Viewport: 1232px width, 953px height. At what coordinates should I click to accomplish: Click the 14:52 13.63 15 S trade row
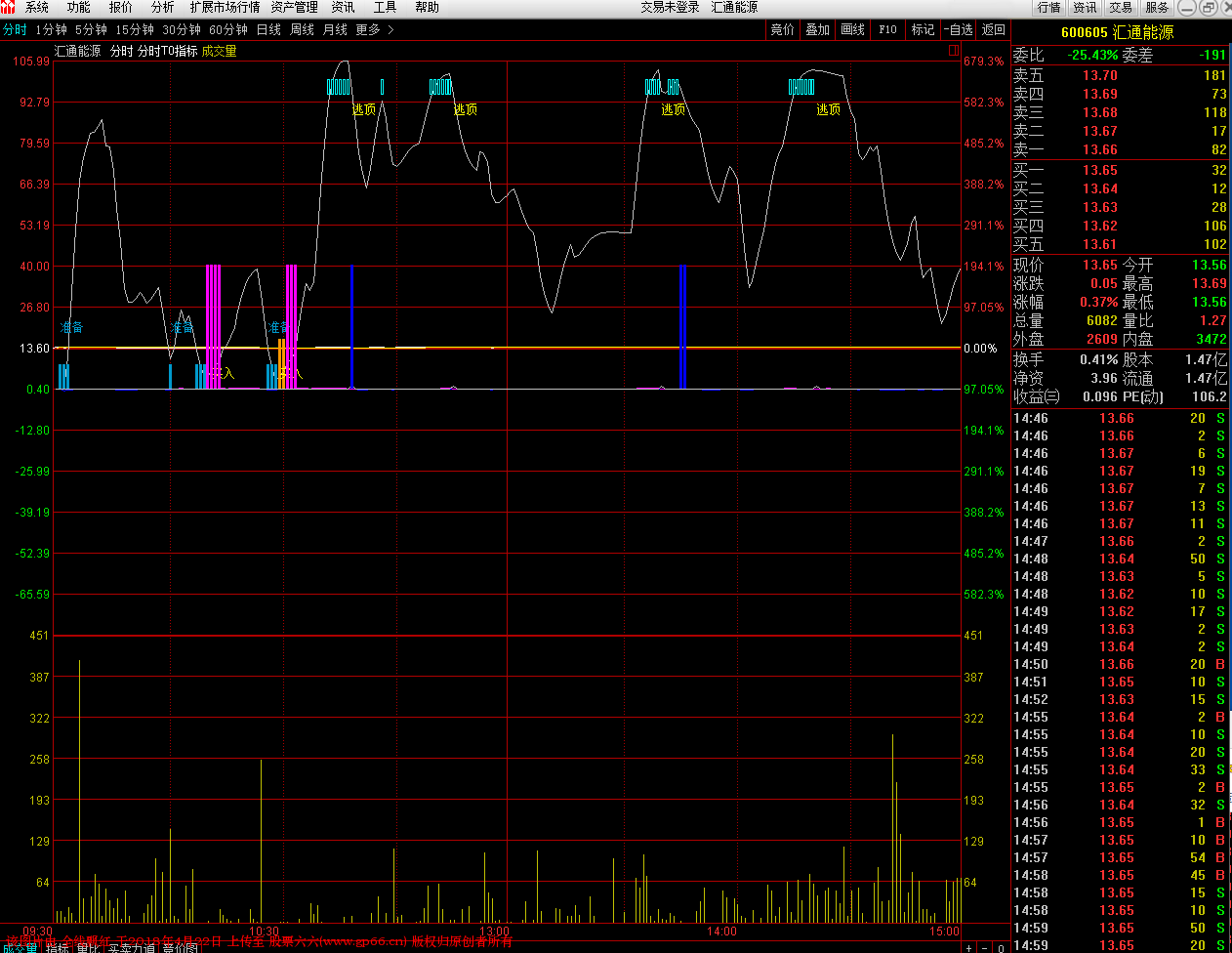click(x=1121, y=699)
